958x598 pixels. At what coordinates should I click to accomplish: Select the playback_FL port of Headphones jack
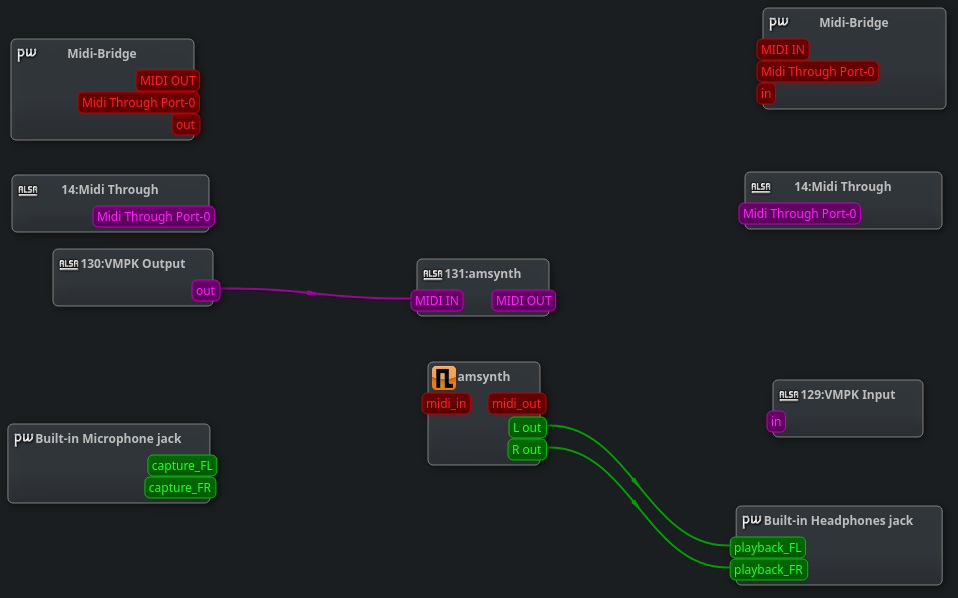pyautogui.click(x=767, y=547)
